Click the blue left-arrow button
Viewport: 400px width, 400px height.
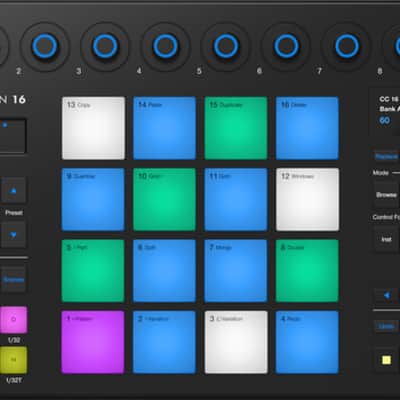tap(386, 295)
